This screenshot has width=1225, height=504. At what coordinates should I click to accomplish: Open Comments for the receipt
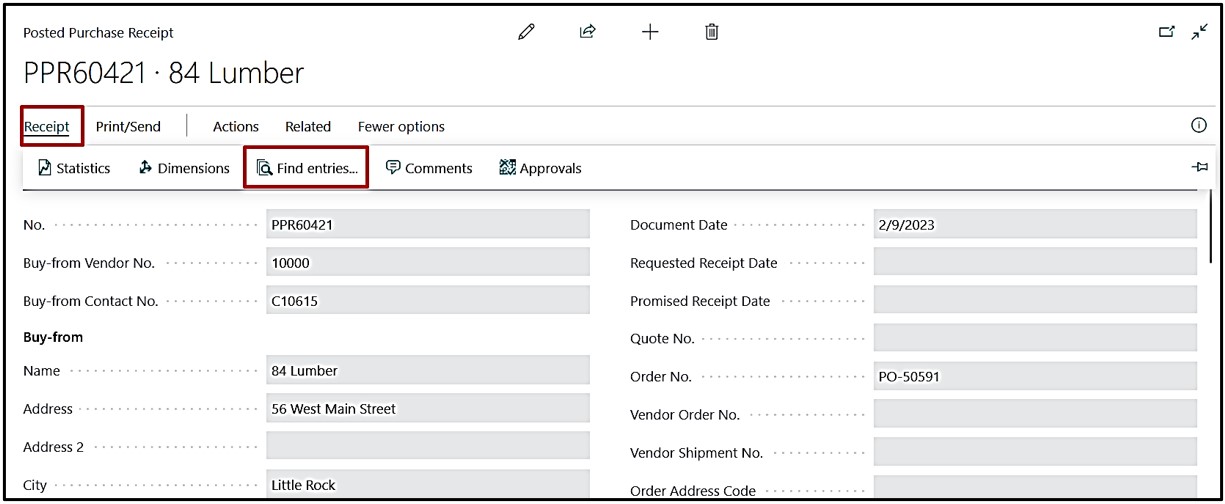[429, 168]
